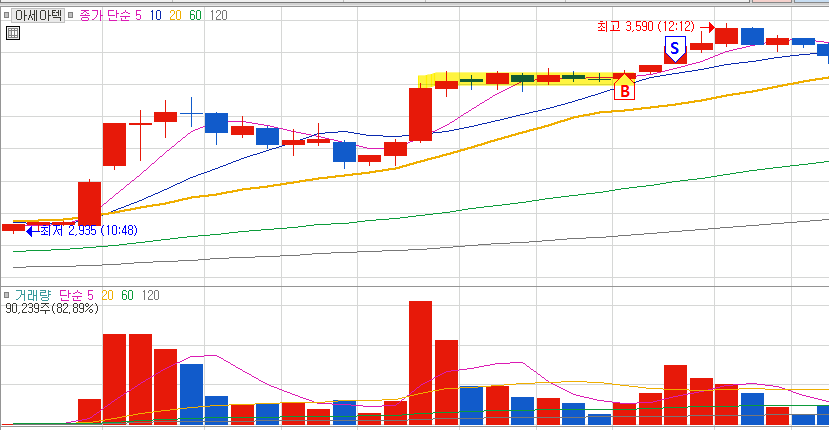Select the 5-period price moving average legend

[139, 15]
